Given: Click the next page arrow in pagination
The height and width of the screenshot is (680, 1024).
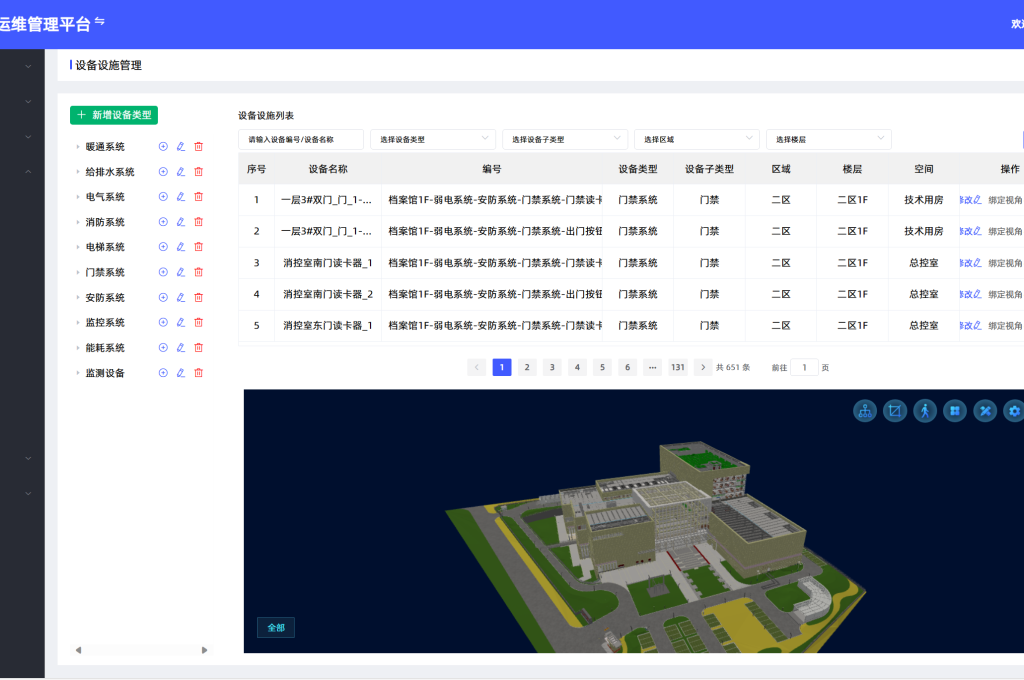Looking at the screenshot, I should point(703,367).
